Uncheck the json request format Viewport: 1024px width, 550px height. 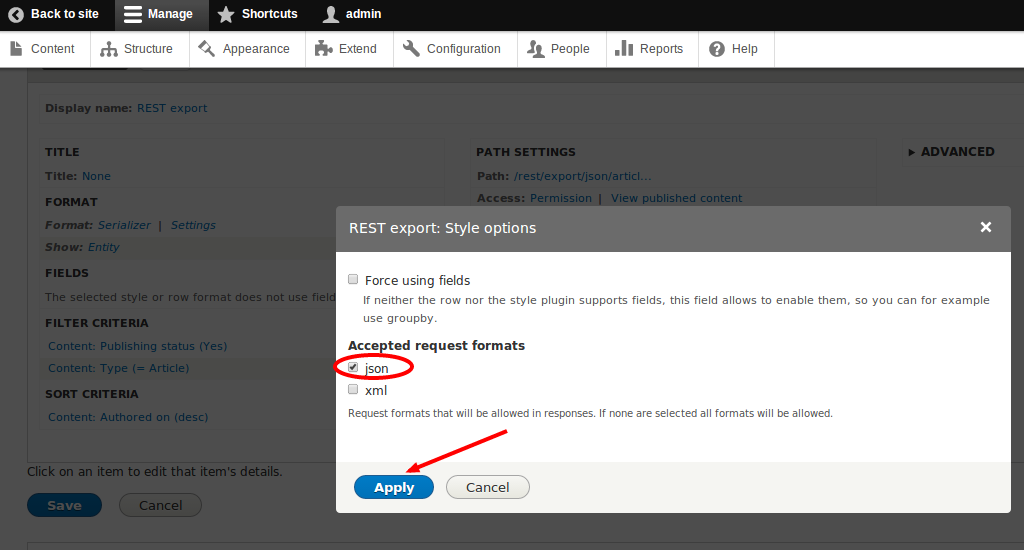point(353,367)
